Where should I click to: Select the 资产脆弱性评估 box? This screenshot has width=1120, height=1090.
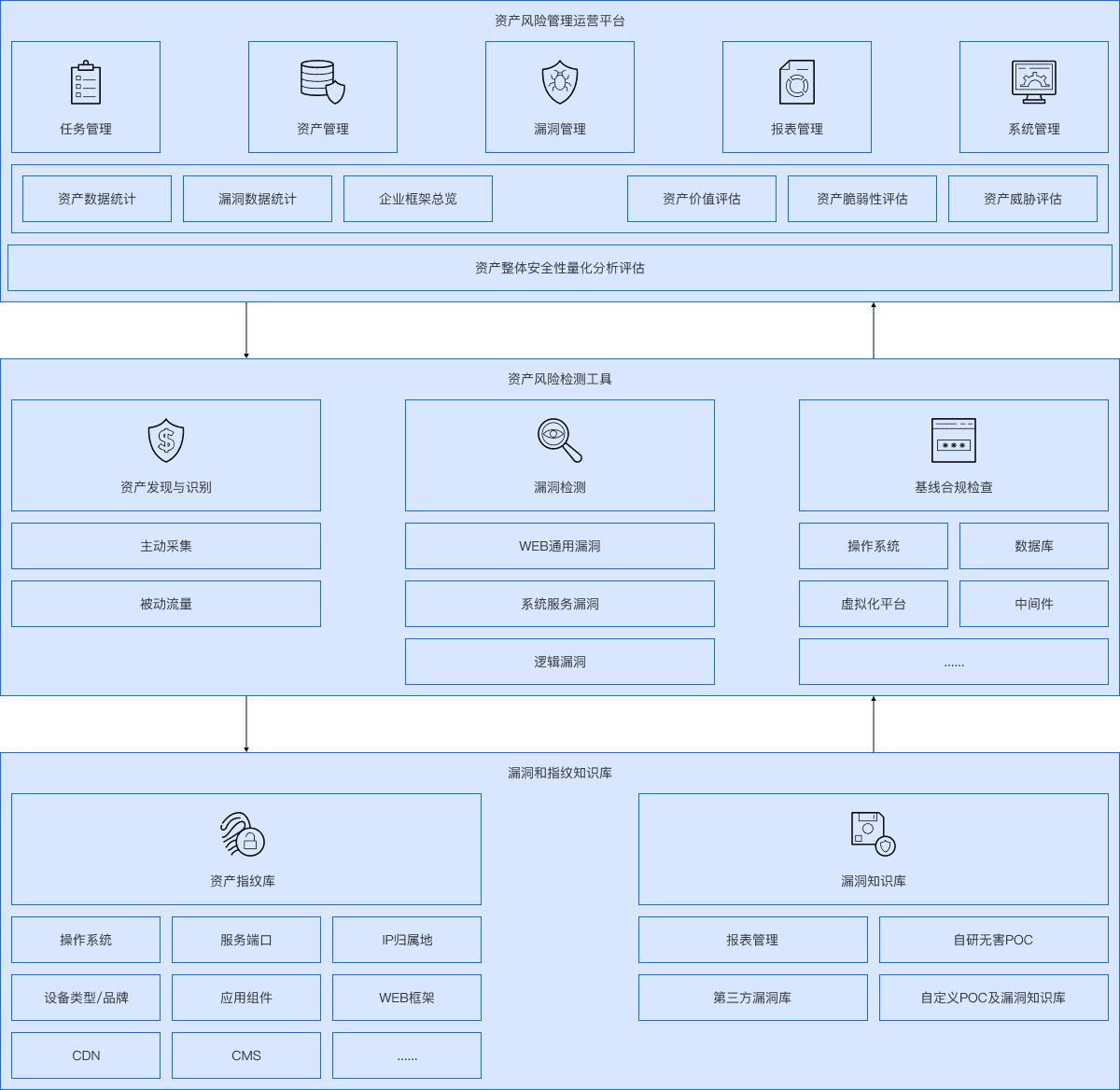coord(862,199)
